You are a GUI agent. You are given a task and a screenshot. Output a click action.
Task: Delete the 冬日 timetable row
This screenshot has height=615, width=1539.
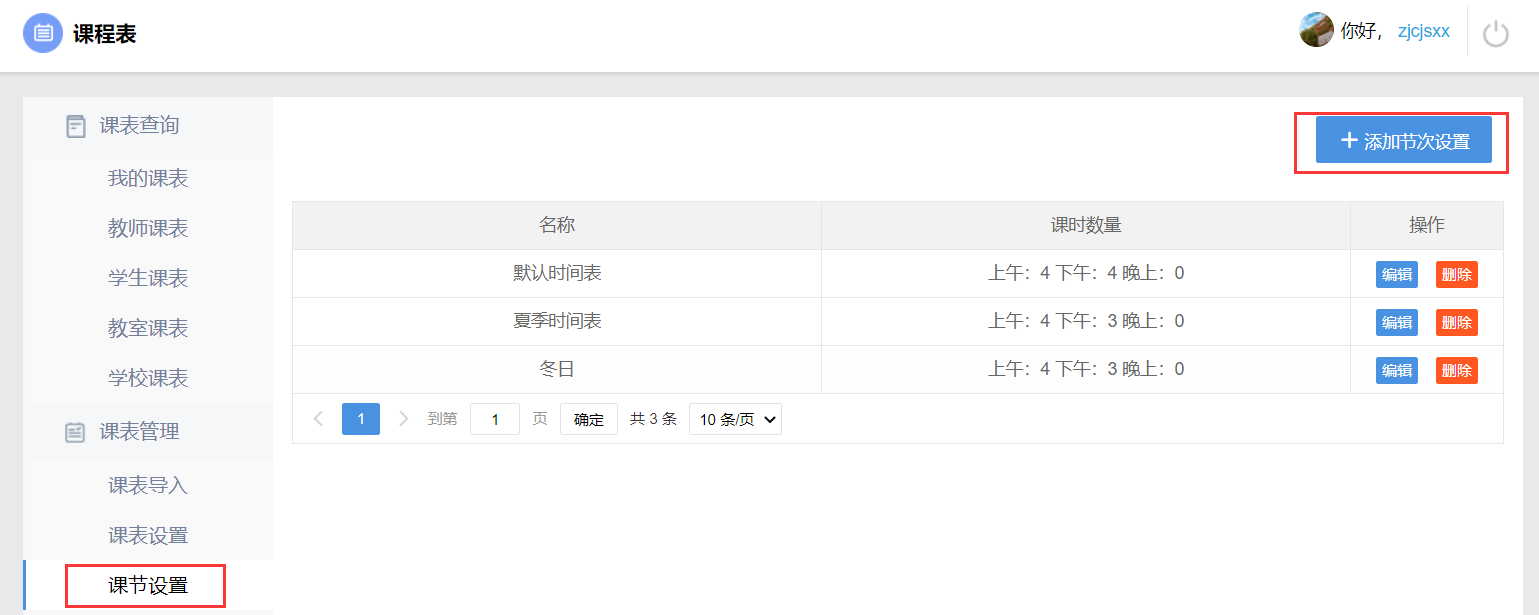coord(1456,370)
